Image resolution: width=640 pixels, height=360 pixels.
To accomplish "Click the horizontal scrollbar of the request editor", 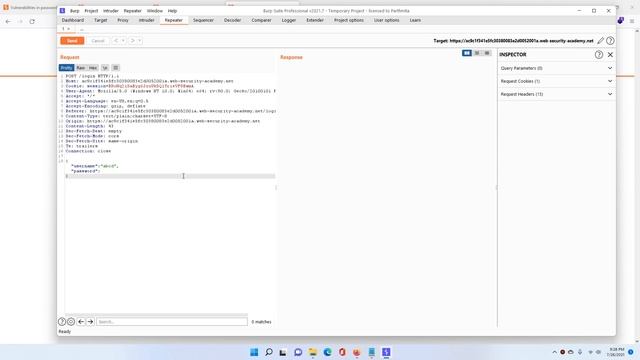I will (156, 315).
